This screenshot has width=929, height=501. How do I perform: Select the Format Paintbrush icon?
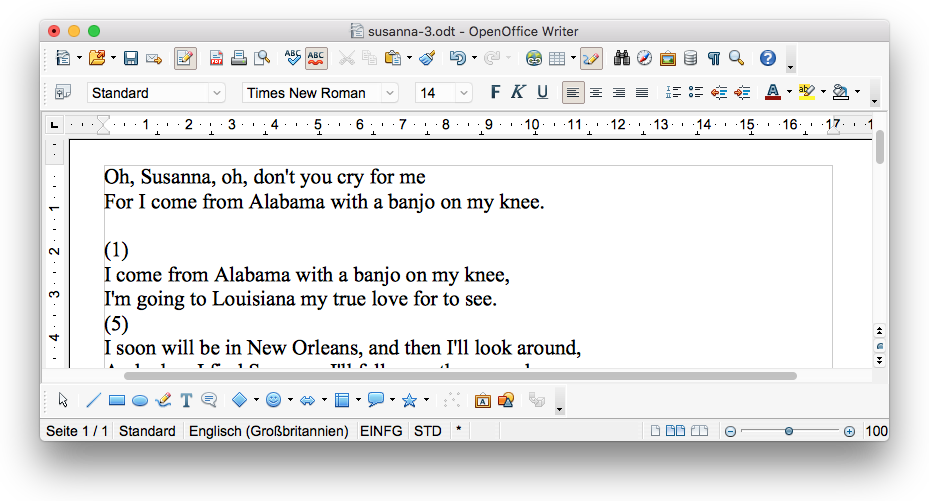427,58
